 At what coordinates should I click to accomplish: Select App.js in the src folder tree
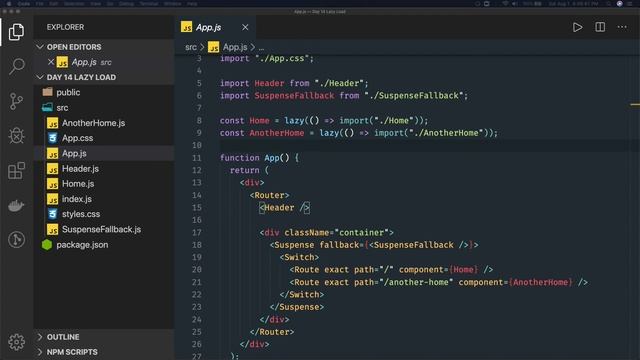pos(104,153)
